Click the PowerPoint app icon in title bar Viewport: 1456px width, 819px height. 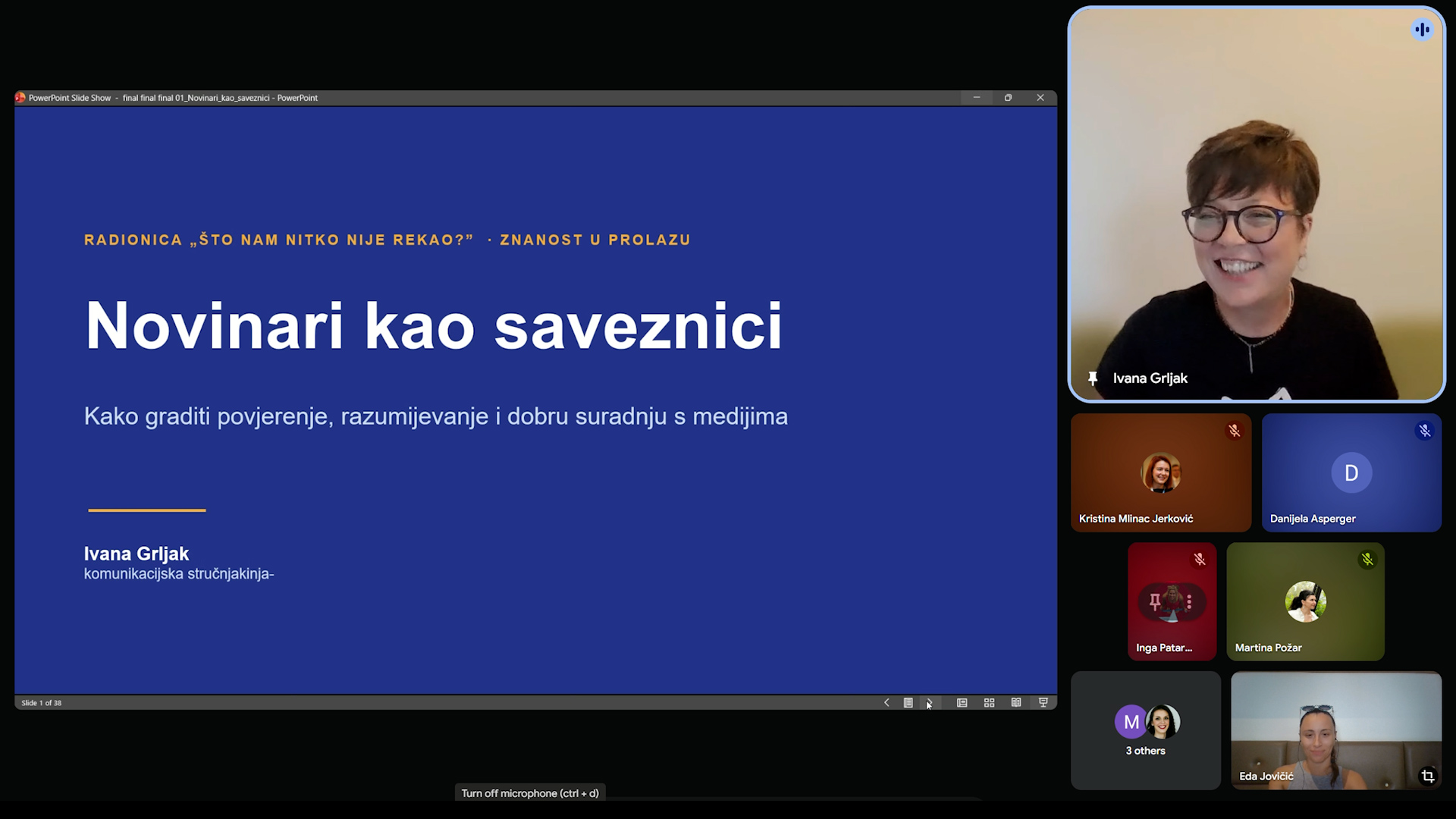20,98
